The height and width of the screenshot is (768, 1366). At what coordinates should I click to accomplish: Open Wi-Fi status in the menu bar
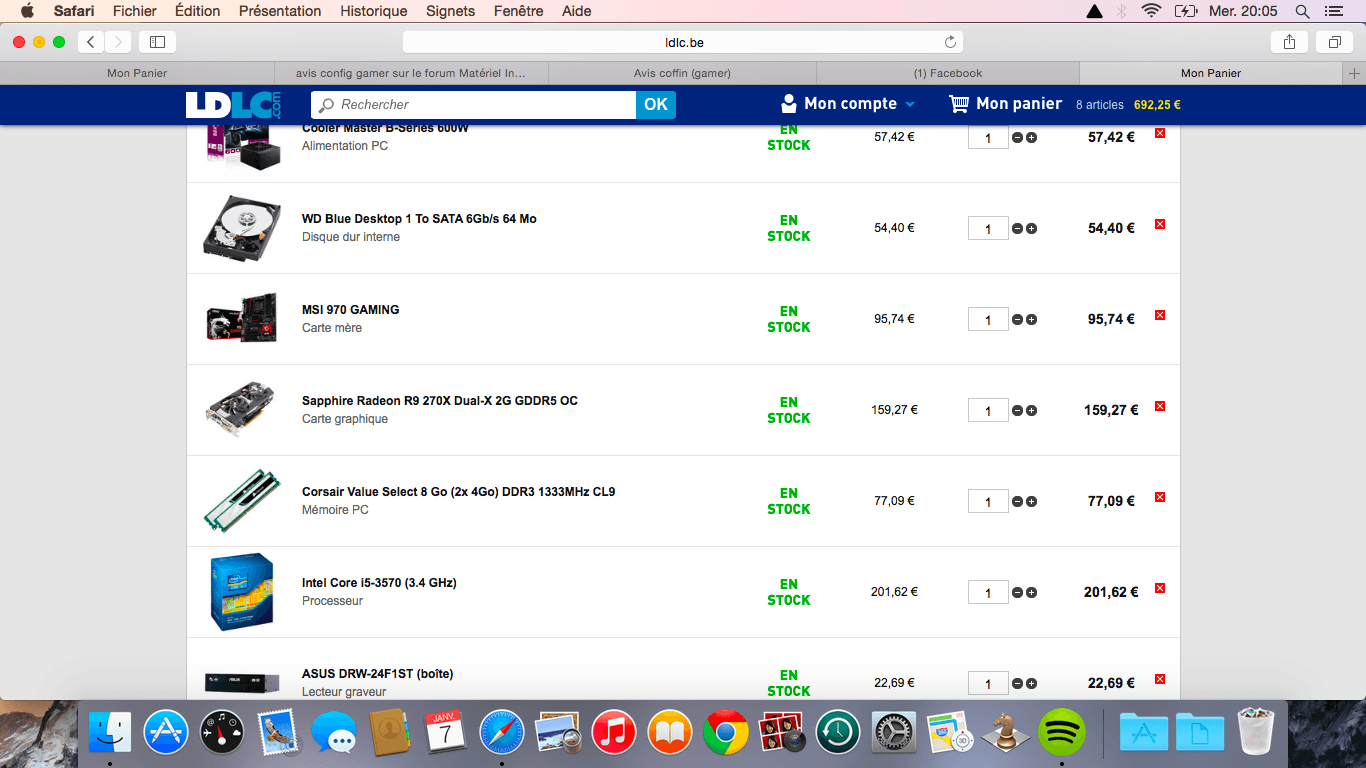coord(1151,11)
